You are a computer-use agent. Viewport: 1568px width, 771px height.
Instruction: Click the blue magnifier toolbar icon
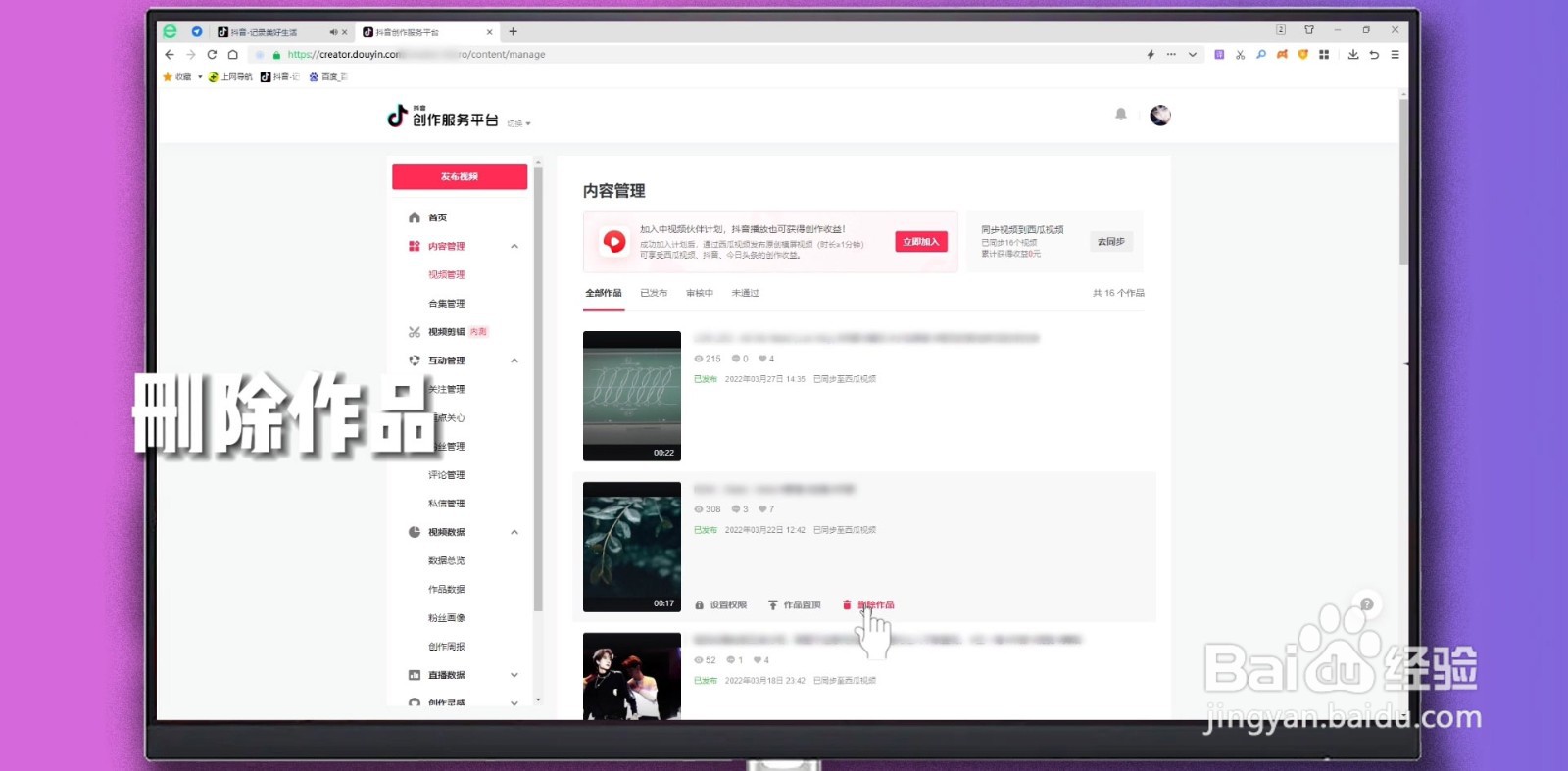click(x=1261, y=55)
